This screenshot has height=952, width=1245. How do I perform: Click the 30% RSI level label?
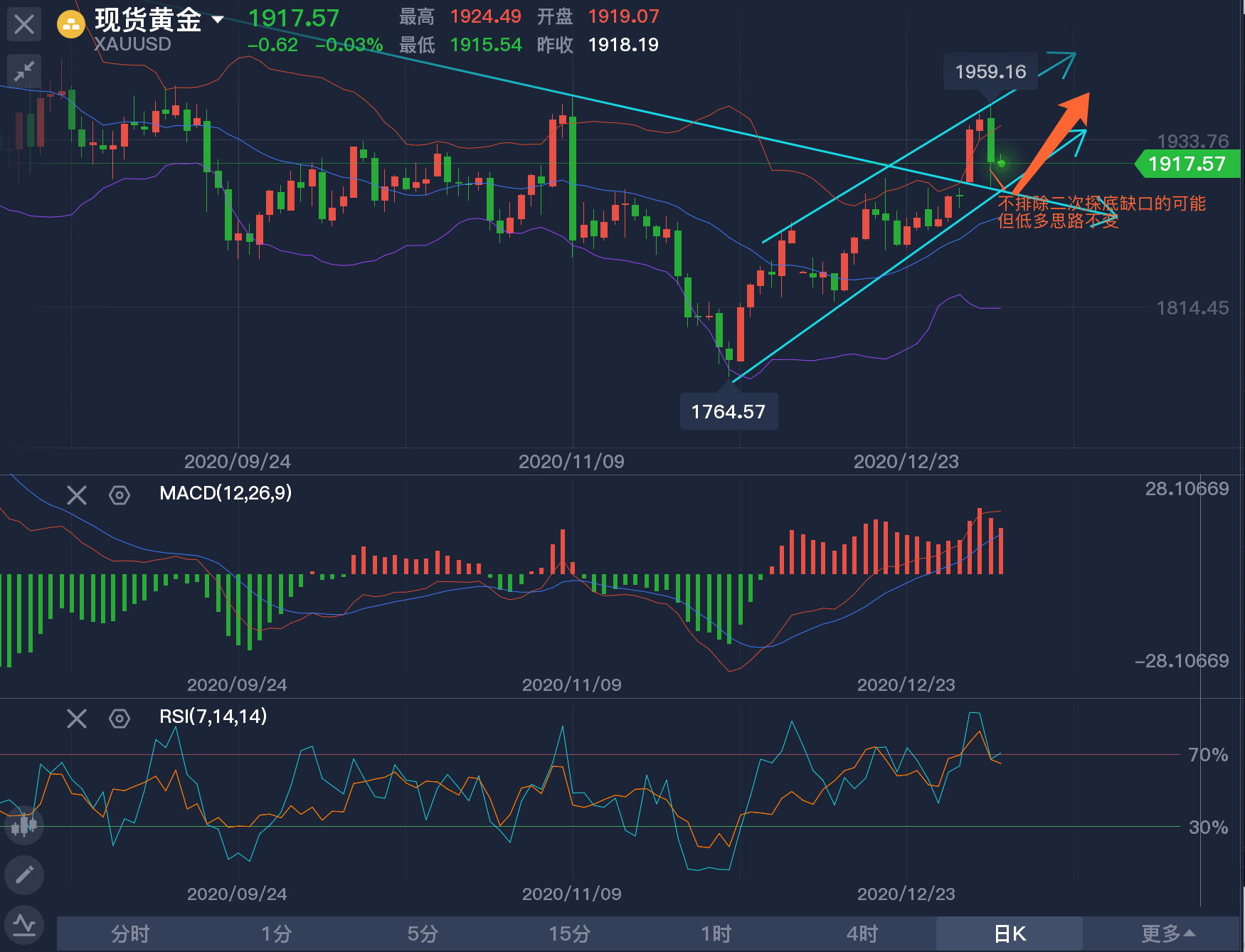click(x=1208, y=827)
